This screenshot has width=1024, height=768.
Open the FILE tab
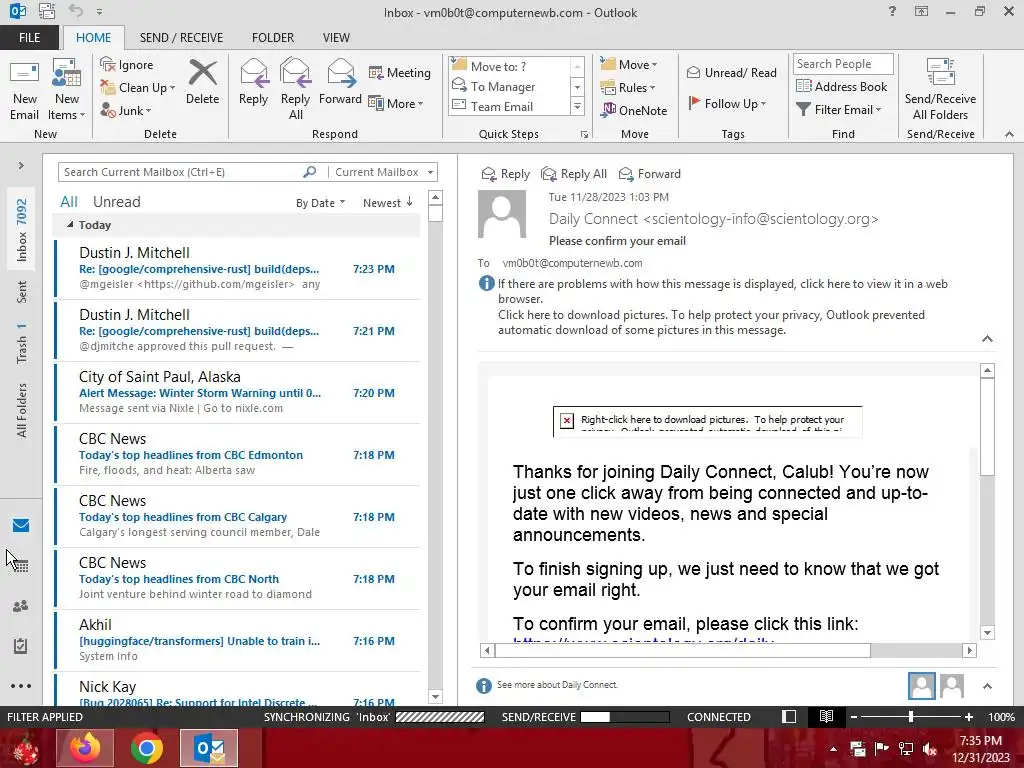tap(29, 37)
